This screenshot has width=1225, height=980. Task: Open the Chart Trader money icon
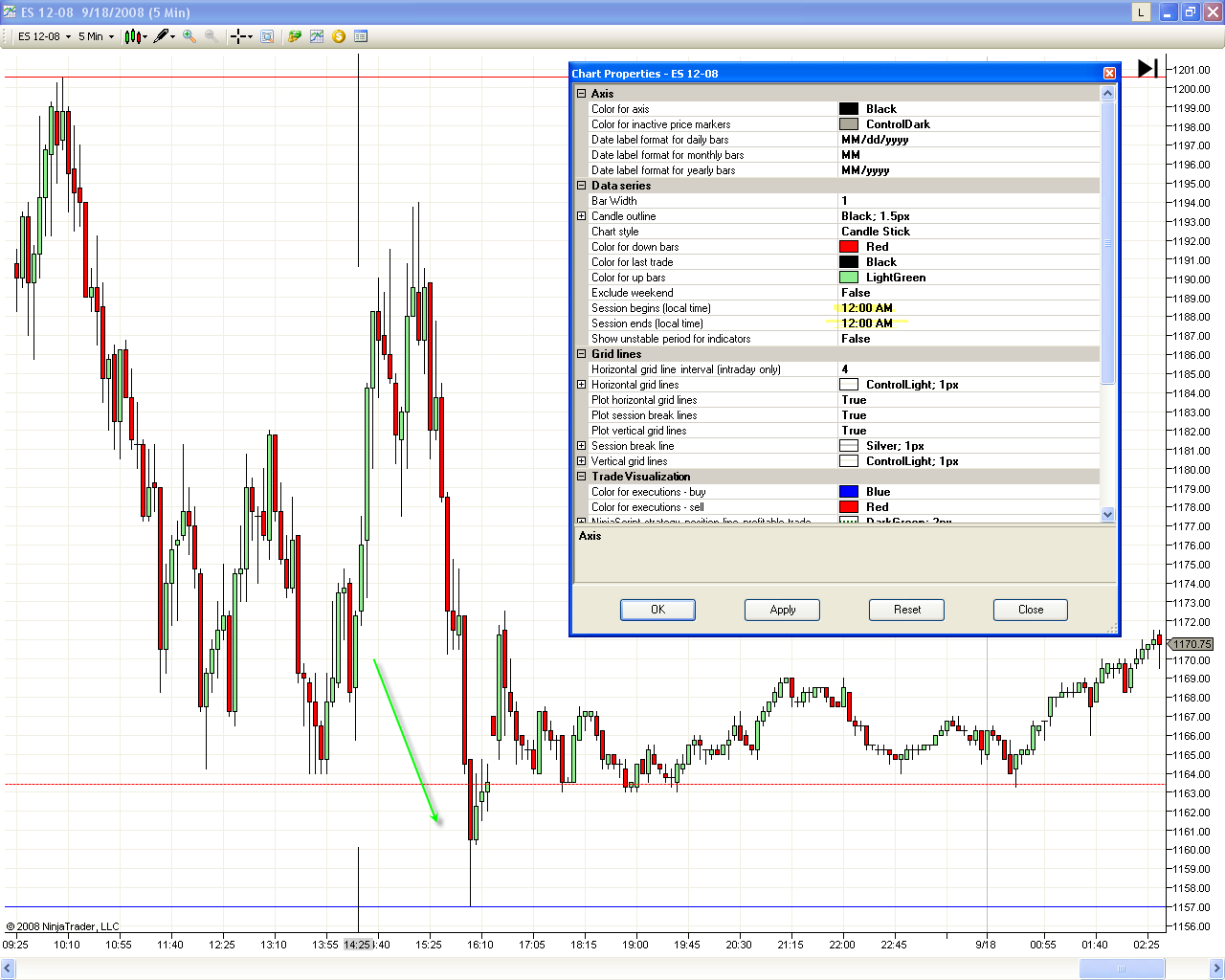click(x=295, y=36)
